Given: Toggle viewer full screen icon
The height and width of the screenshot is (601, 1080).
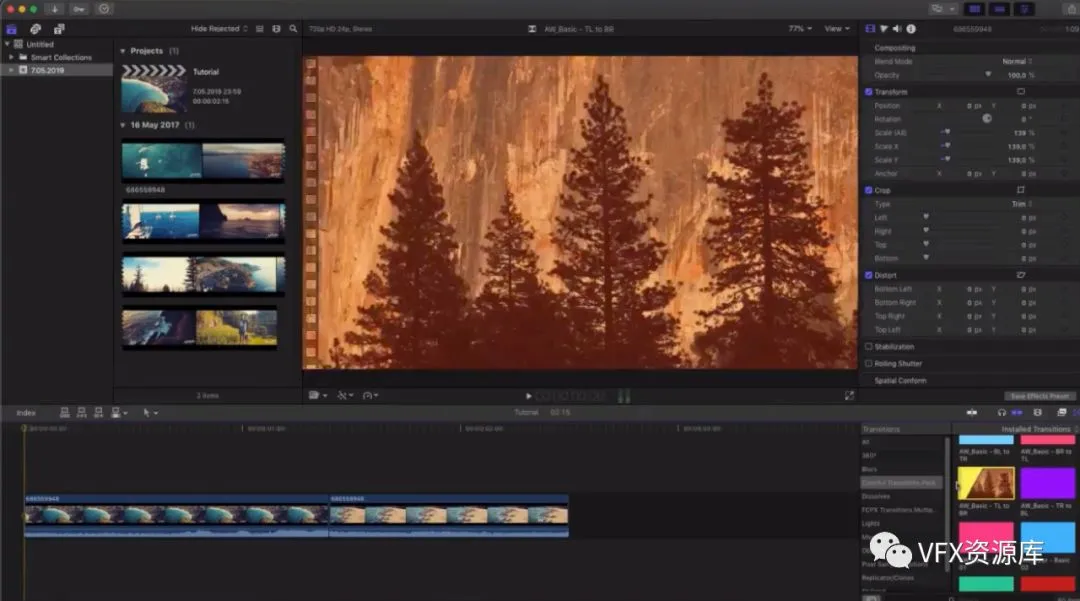Looking at the screenshot, I should pyautogui.click(x=849, y=396).
